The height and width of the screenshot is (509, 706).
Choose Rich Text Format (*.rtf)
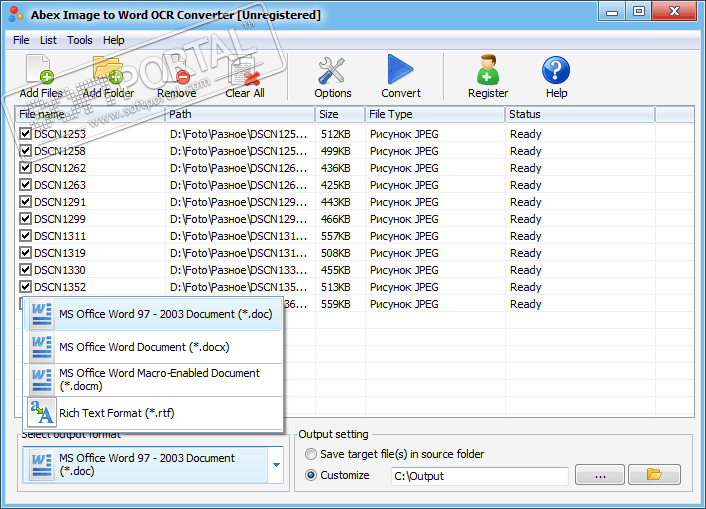(x=153, y=413)
